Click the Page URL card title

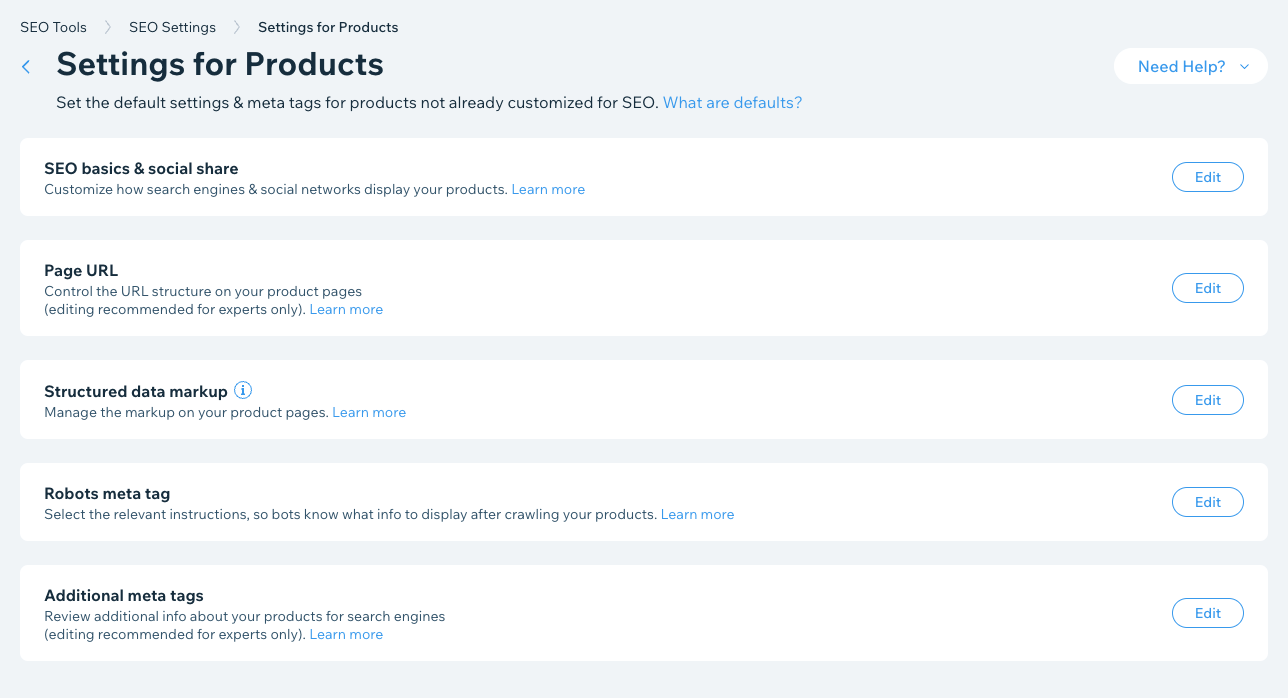pyautogui.click(x=81, y=270)
